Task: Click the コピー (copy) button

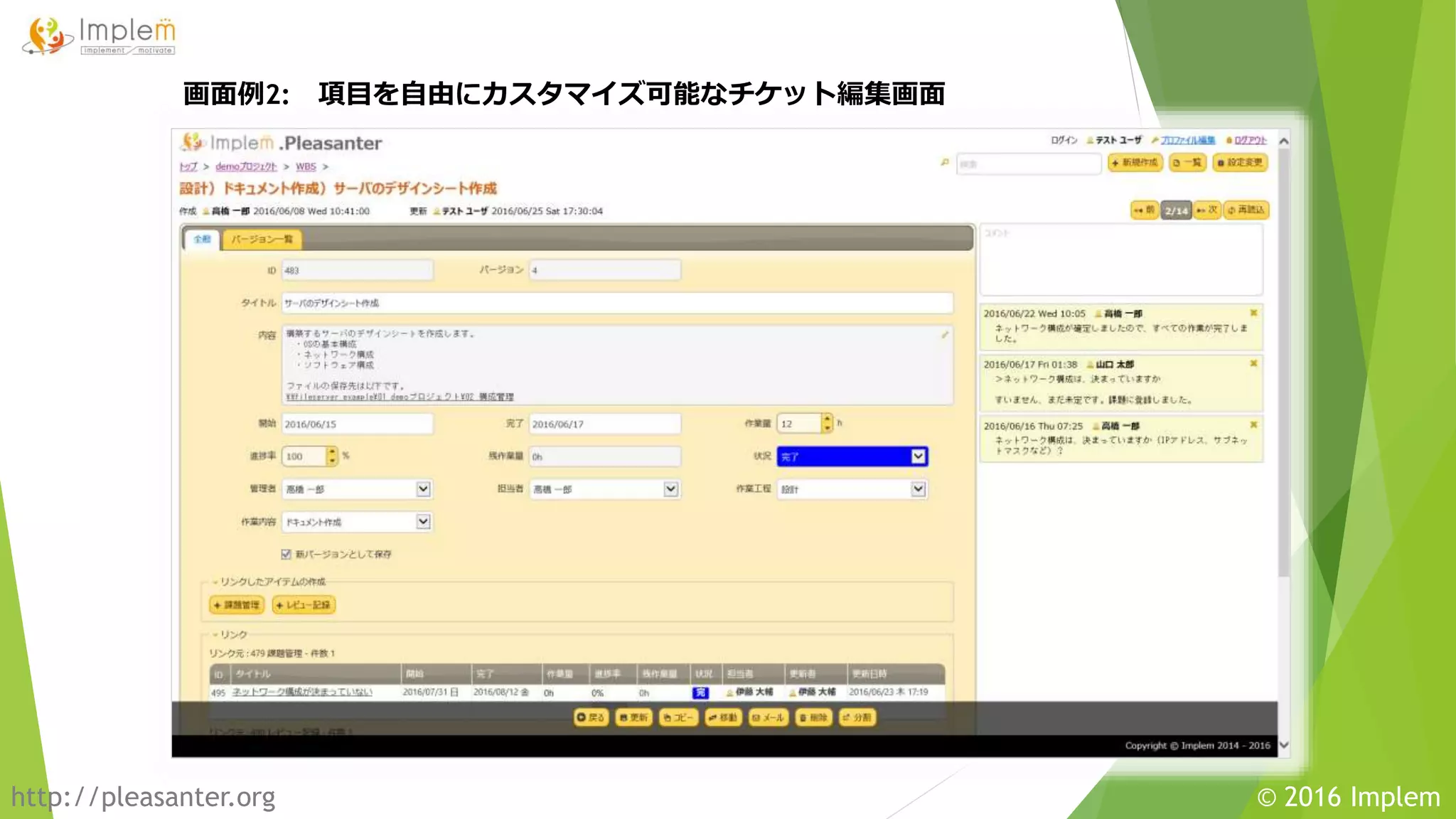Action: pyautogui.click(x=678, y=717)
